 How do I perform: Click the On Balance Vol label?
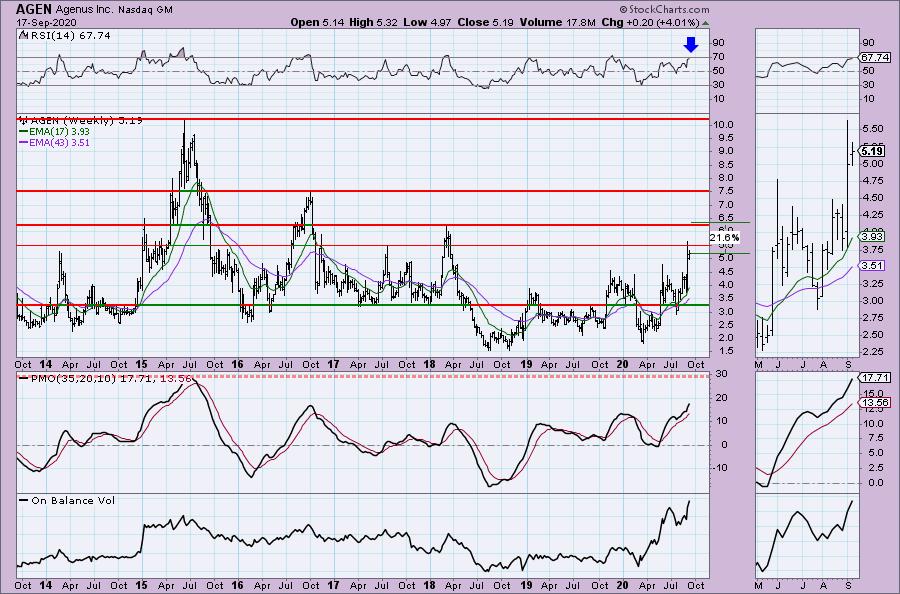coord(73,500)
